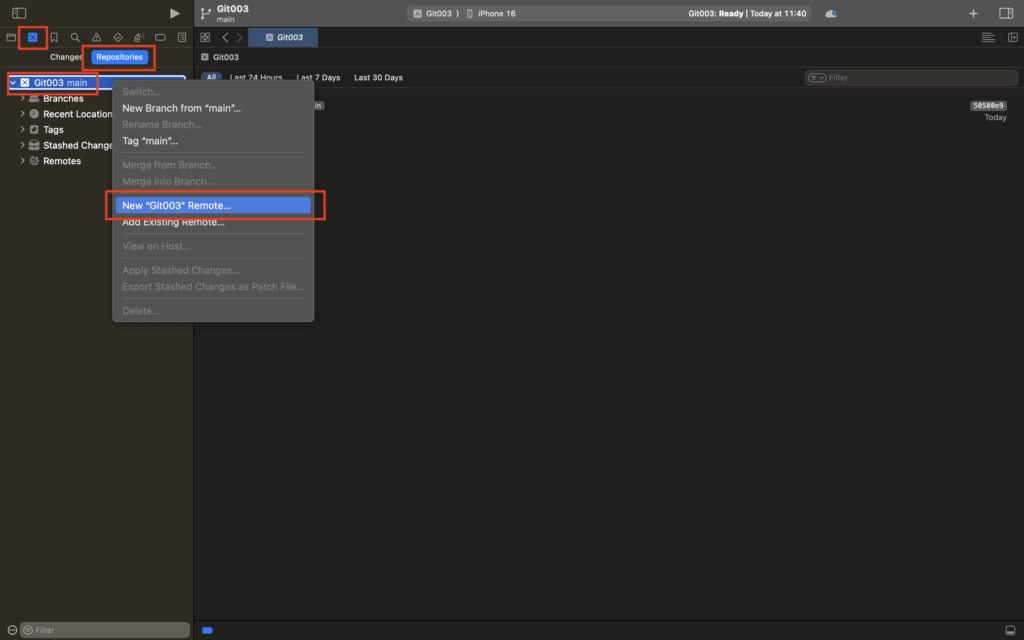1024x640 pixels.
Task: Open the Project navigator folder icon
Action: tap(11, 37)
